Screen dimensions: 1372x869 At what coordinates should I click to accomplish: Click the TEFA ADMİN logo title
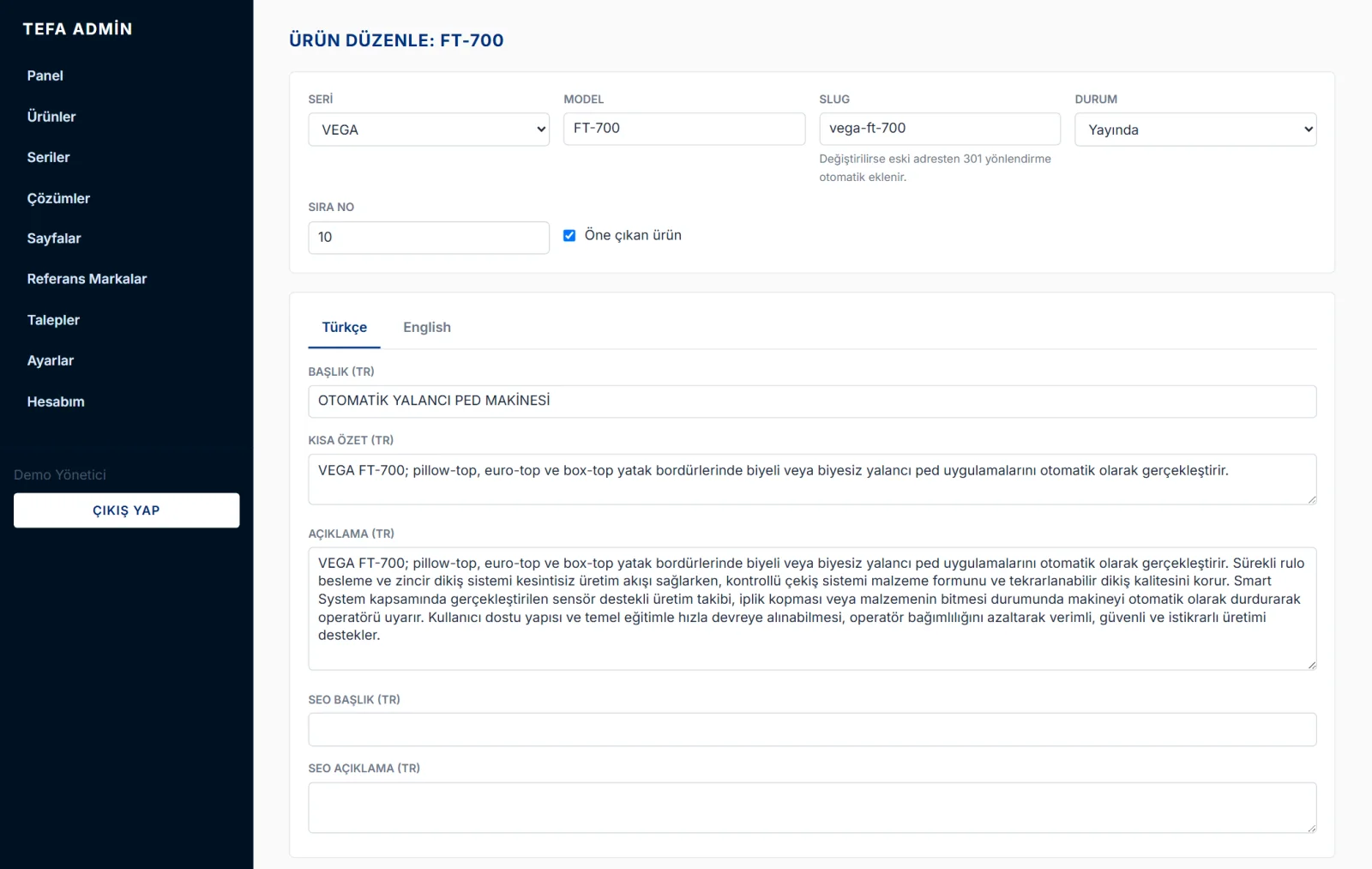point(77,29)
